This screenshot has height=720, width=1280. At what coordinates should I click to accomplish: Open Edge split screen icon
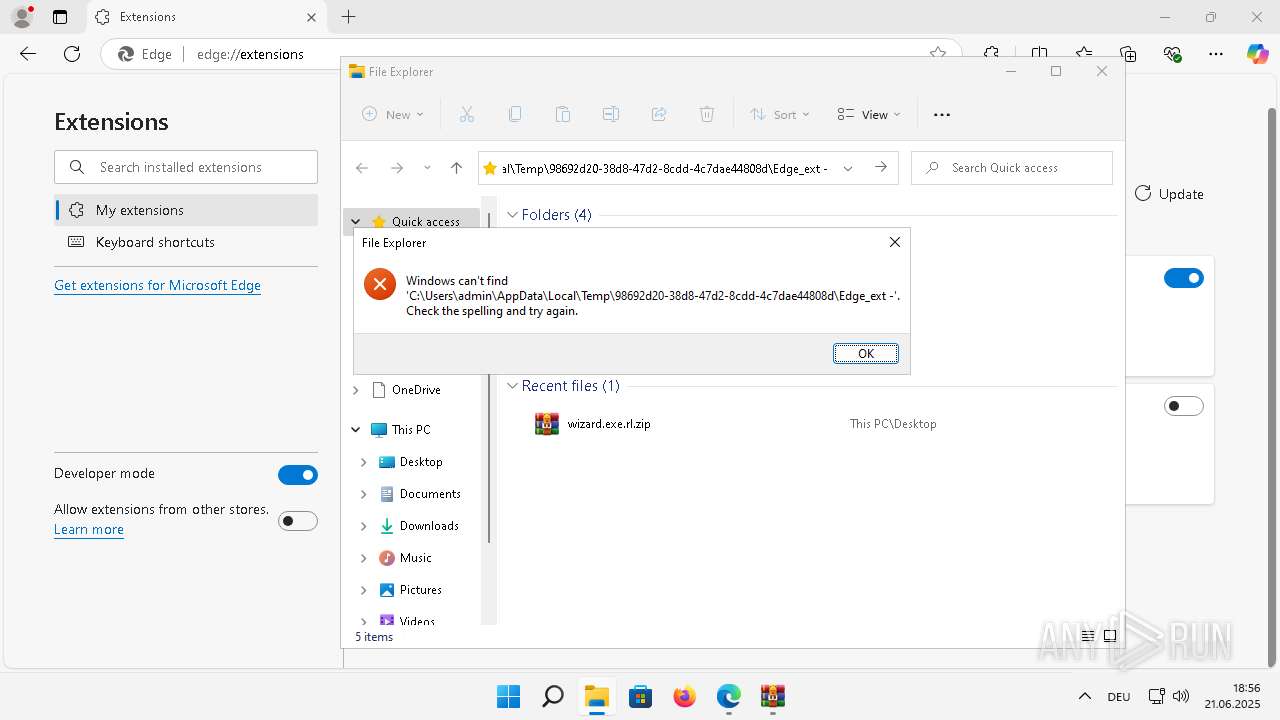click(1040, 54)
